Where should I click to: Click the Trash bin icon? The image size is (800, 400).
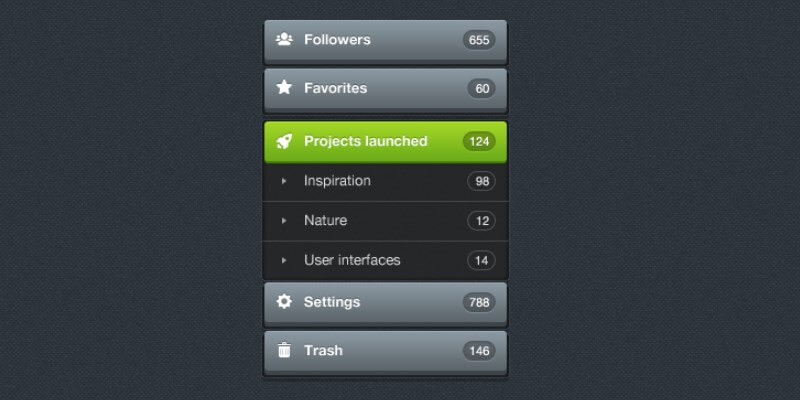[284, 350]
